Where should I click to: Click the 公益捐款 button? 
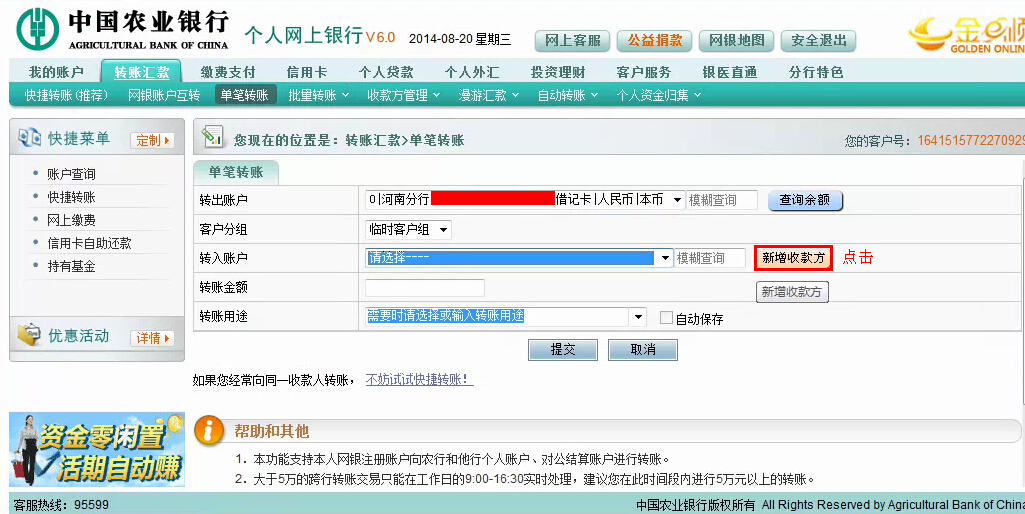(x=655, y=41)
